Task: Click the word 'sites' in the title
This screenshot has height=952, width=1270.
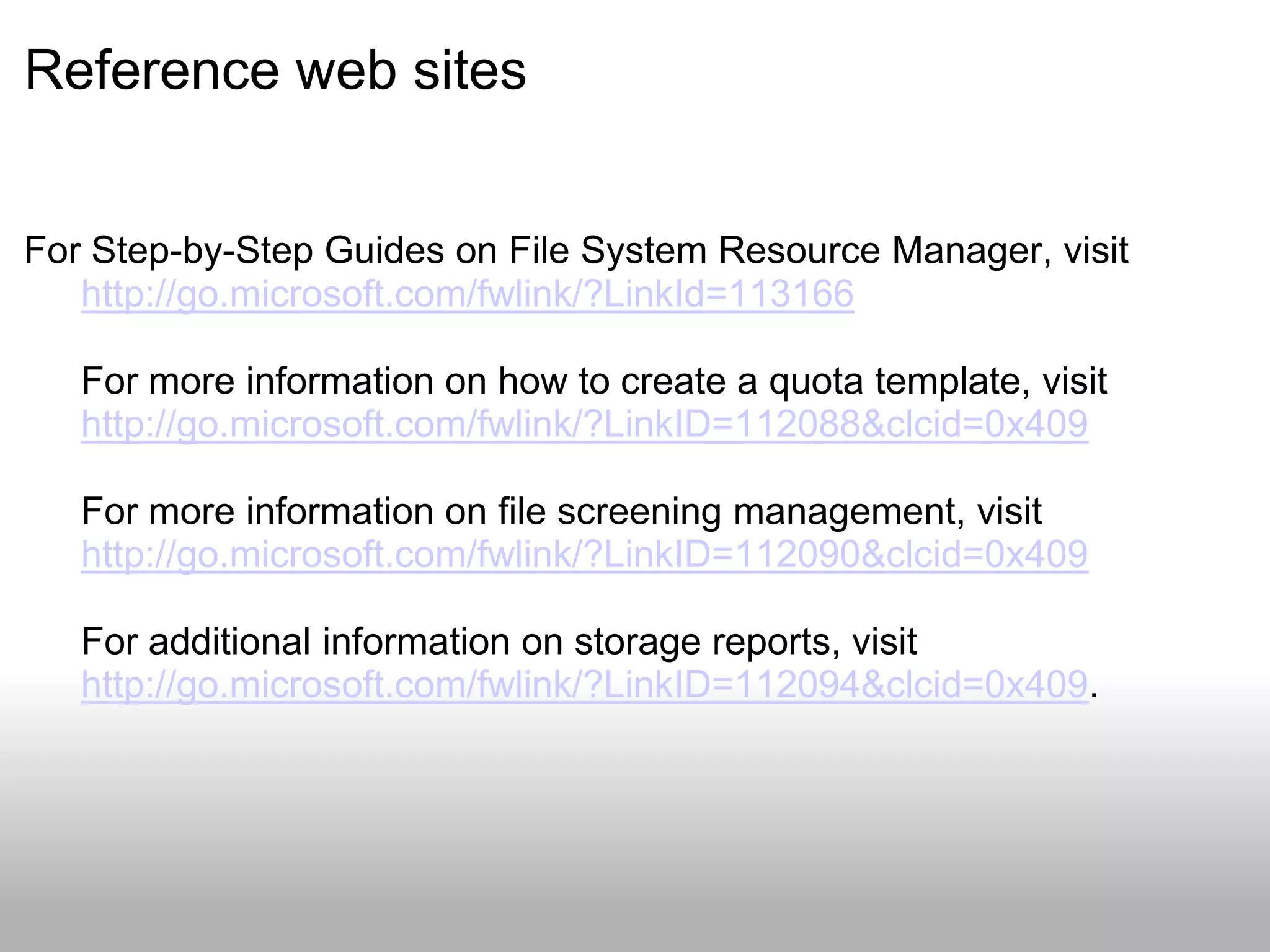Action: point(469,70)
